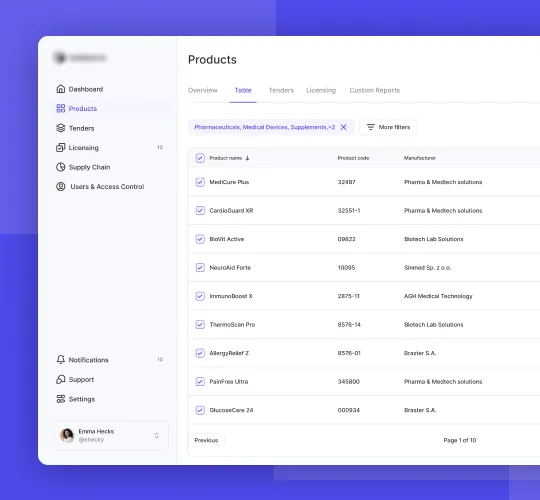
Task: Click the Tenders stack icon
Action: pyautogui.click(x=61, y=128)
